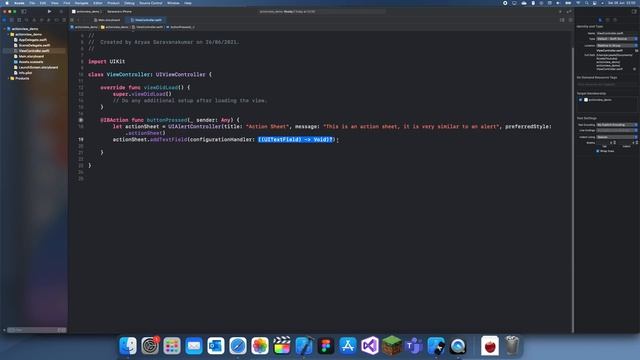Viewport: 640px width, 360px height.
Task: Open QuickTime Player from the Dock
Action: point(458,346)
